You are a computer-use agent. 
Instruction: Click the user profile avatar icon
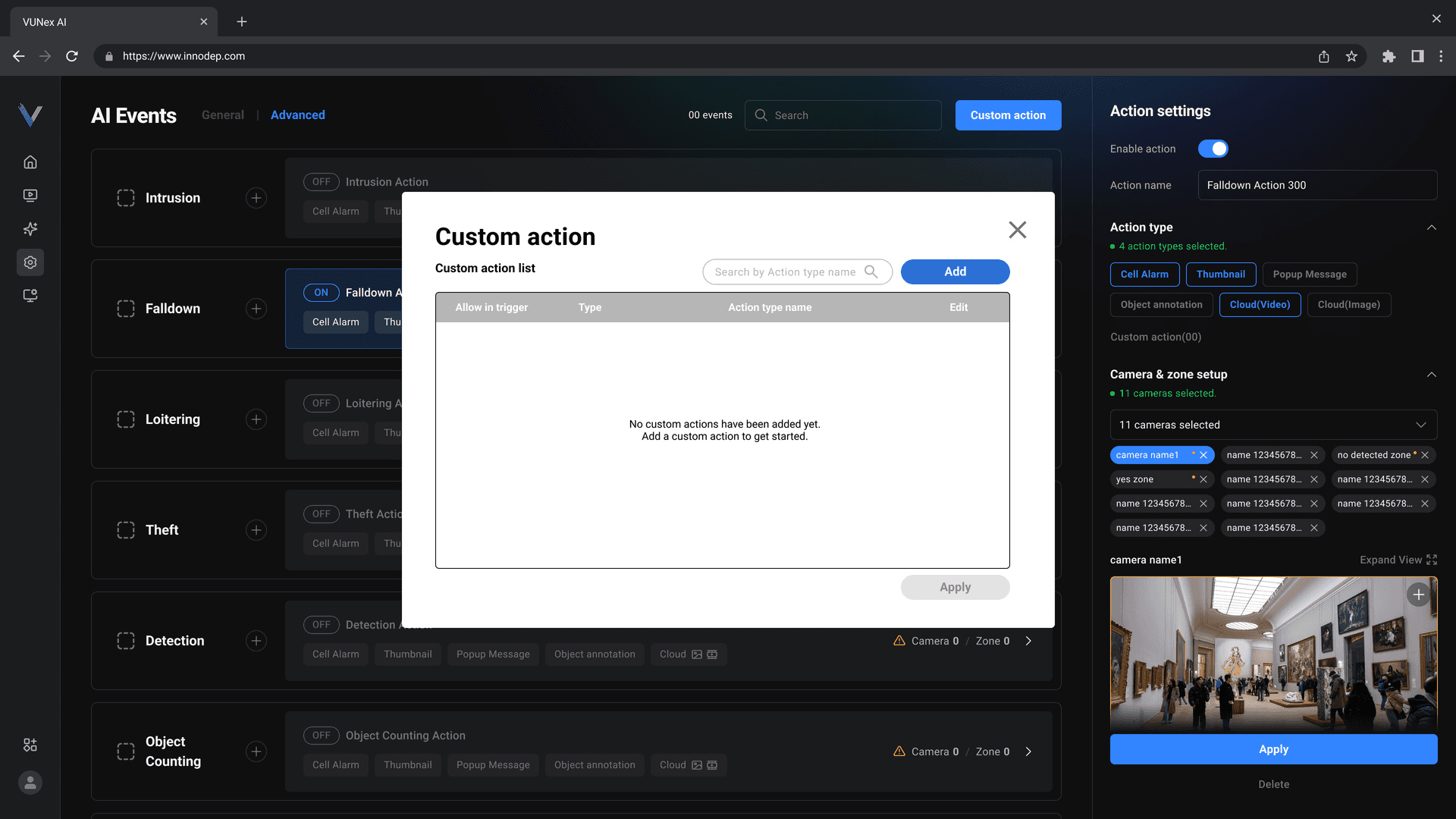(30, 783)
